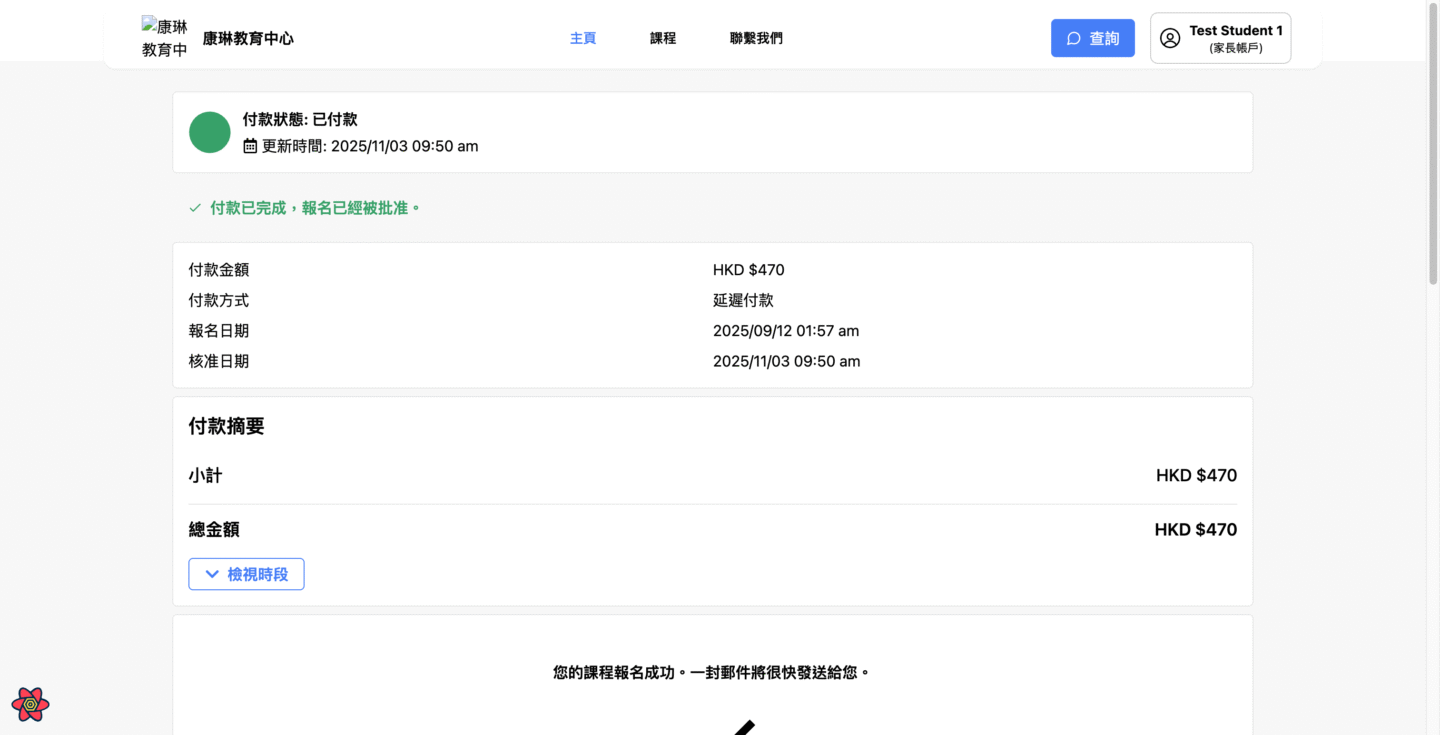Click the 總金額 HKD $470 amount
Viewport: 1440px width, 735px height.
1195,530
